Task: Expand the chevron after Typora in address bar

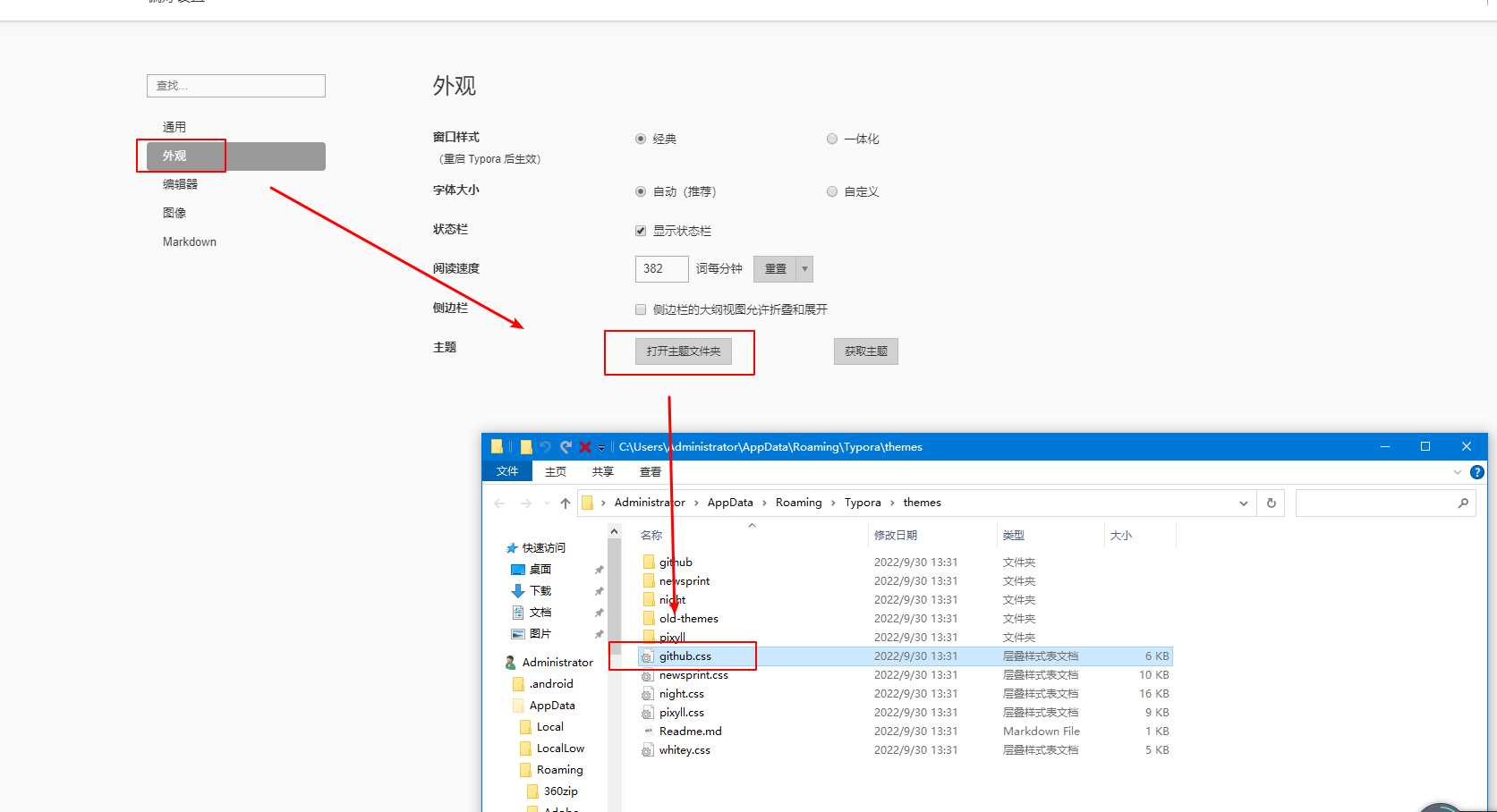Action: [x=892, y=503]
